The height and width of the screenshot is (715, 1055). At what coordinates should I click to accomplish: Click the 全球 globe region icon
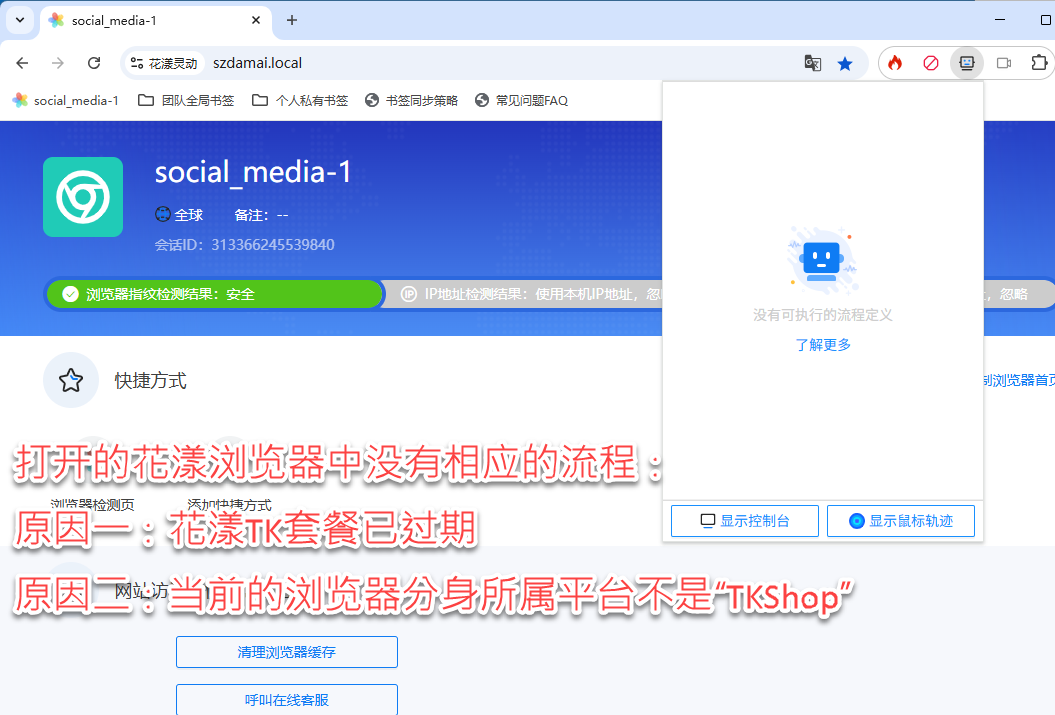click(163, 215)
